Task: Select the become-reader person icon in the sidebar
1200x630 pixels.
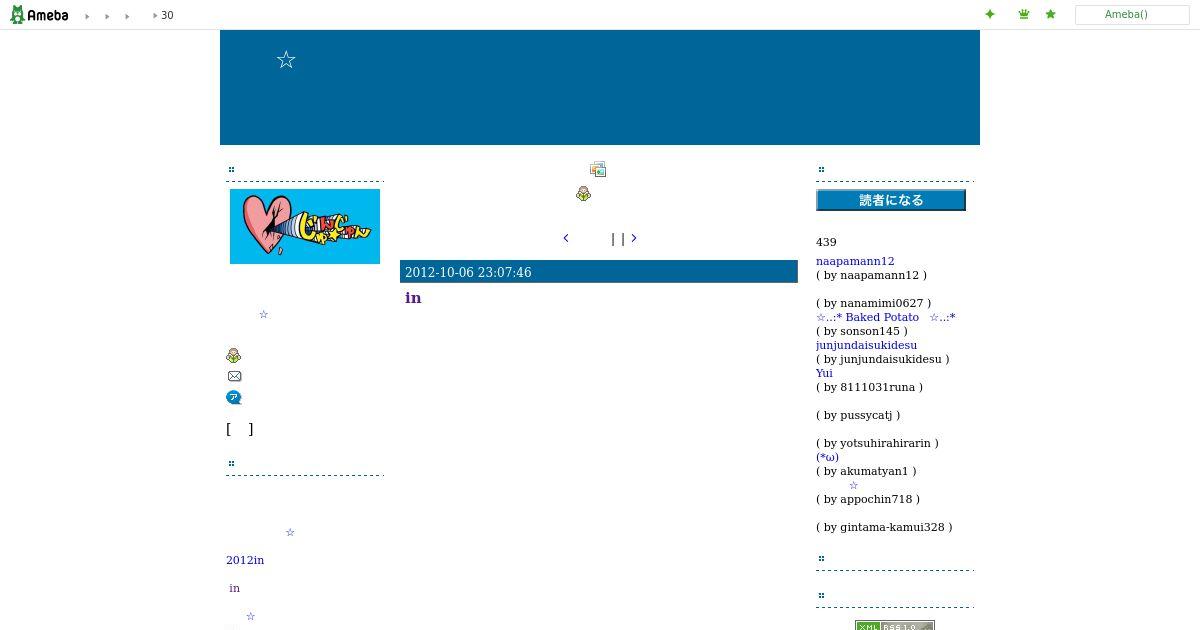Action: (x=233, y=355)
